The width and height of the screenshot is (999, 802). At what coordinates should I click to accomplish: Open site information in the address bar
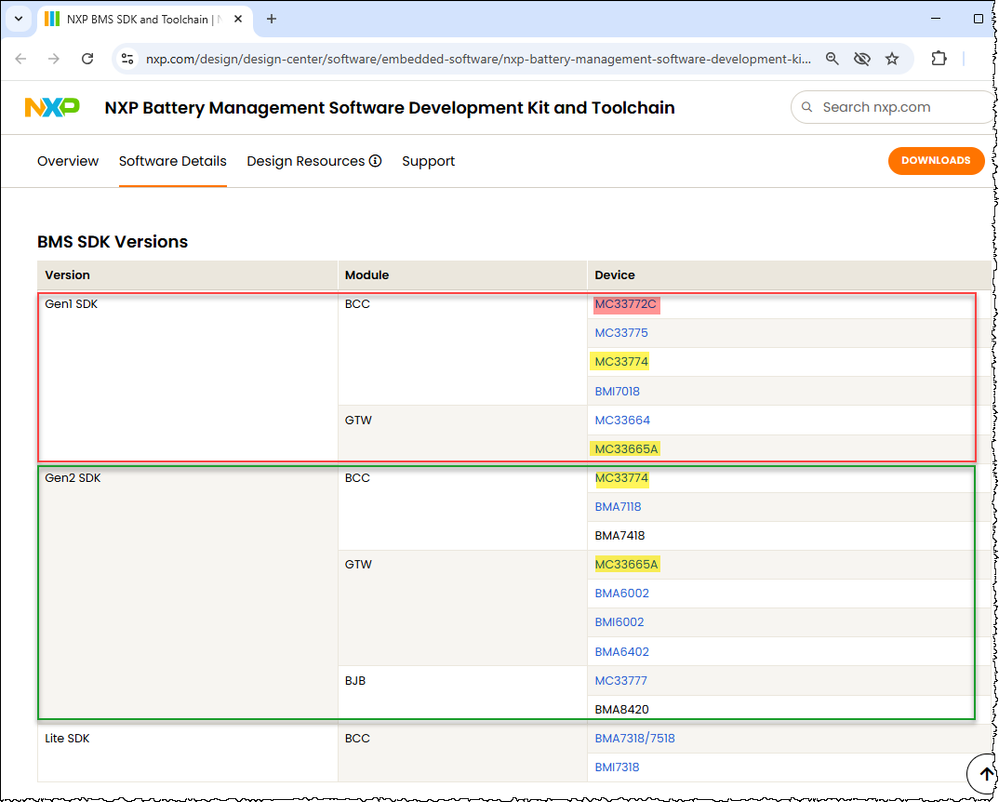127,59
